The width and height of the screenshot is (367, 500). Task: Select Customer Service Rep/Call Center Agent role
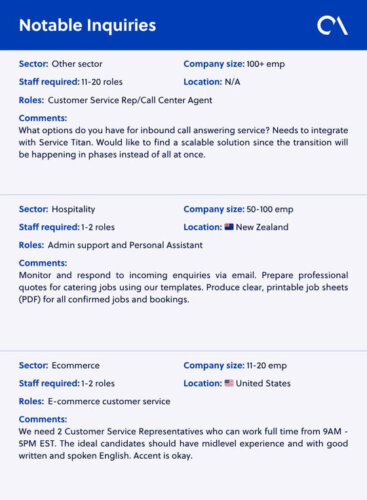130,100
